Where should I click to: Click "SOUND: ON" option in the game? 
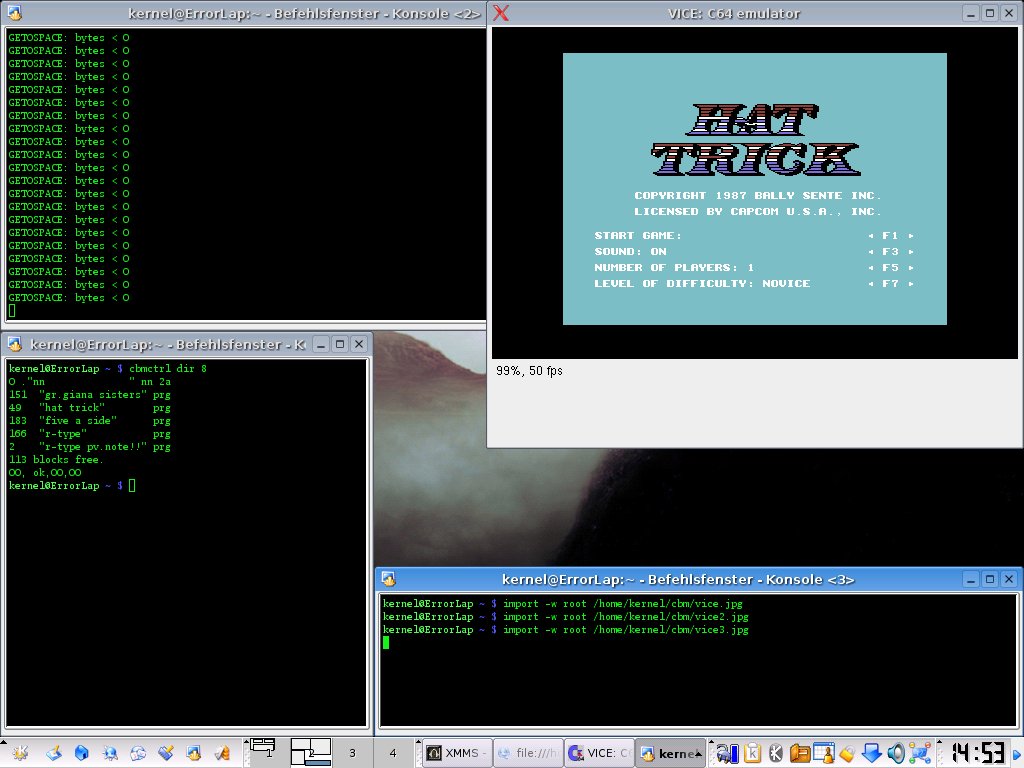(x=630, y=251)
